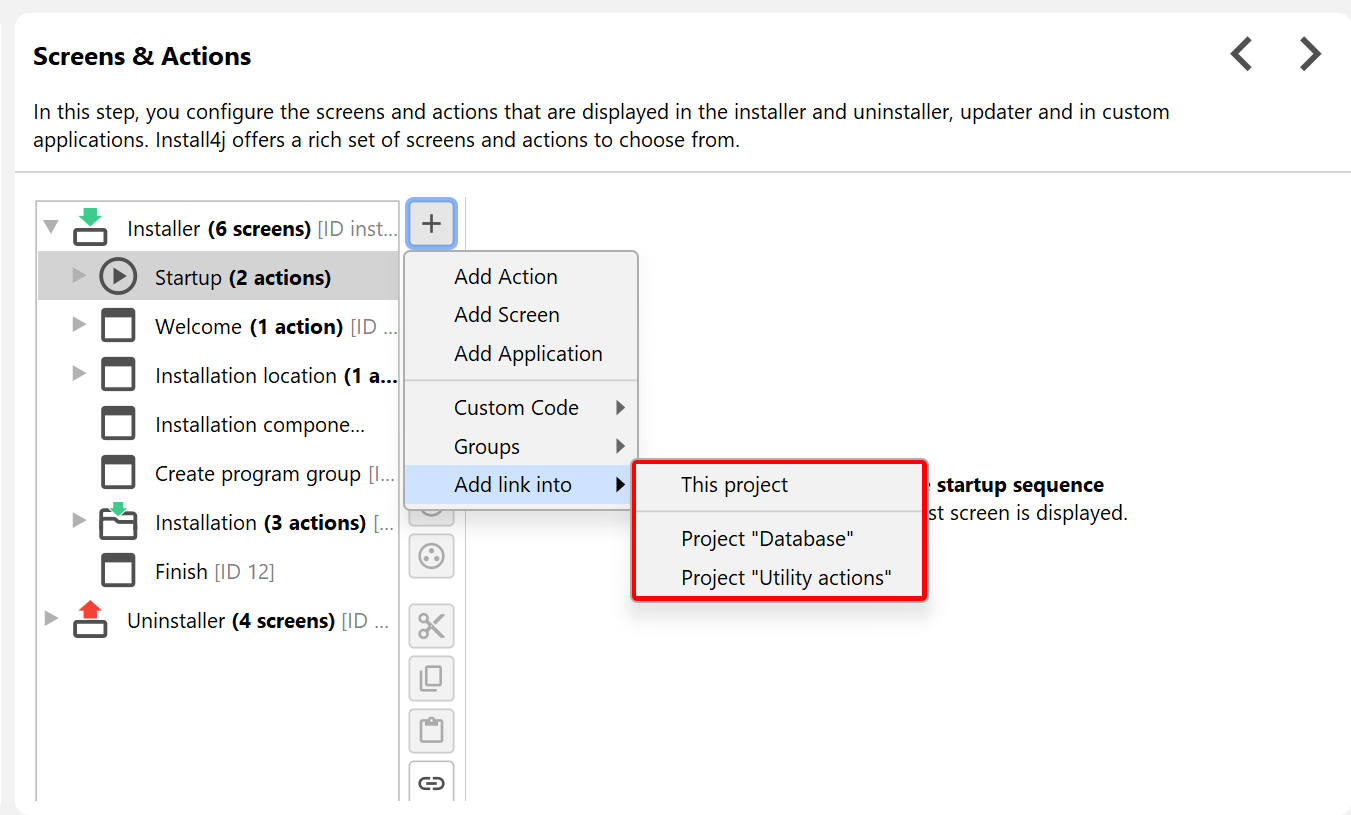Select Project "Database" in the submenu
The width and height of the screenshot is (1351, 815).
coord(767,539)
